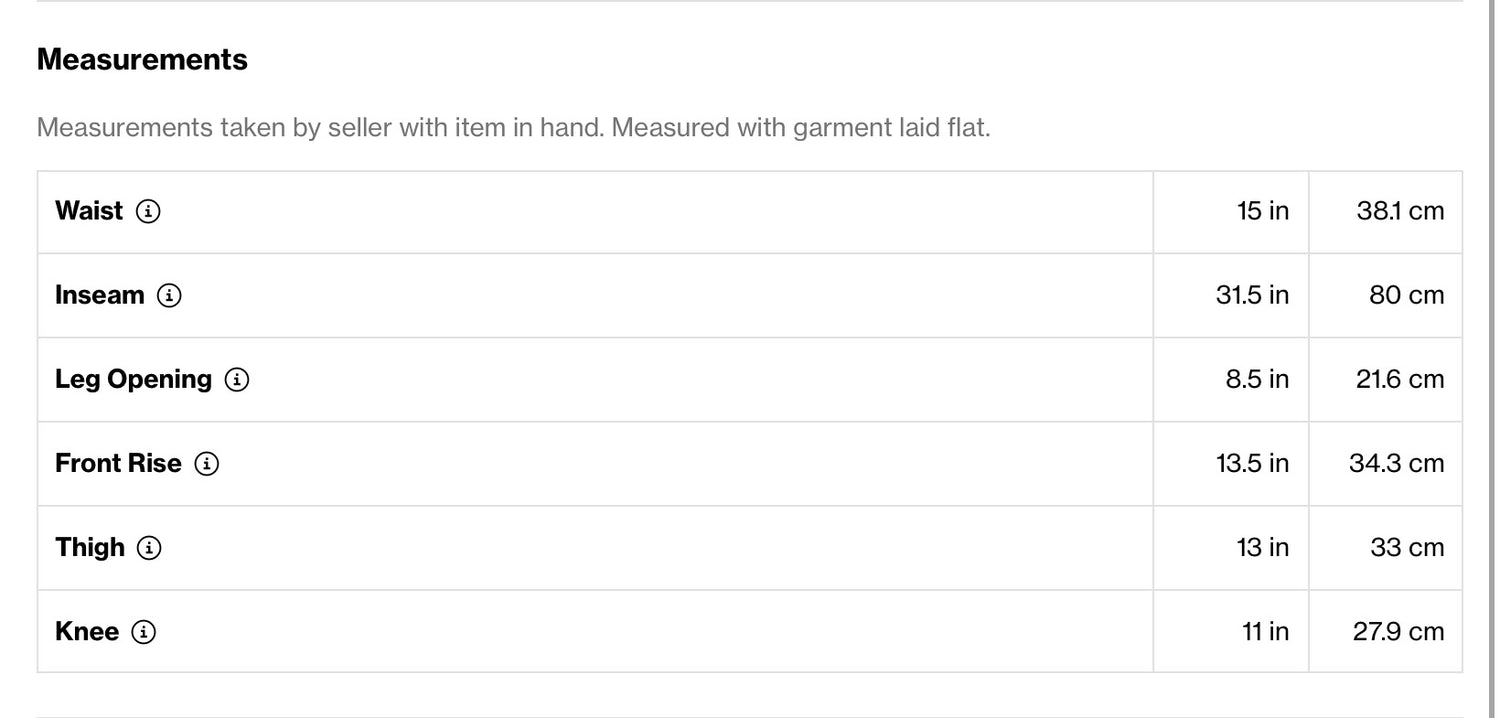Click the info icon beside Waist
The width and height of the screenshot is (1500, 718).
pyautogui.click(x=148, y=211)
